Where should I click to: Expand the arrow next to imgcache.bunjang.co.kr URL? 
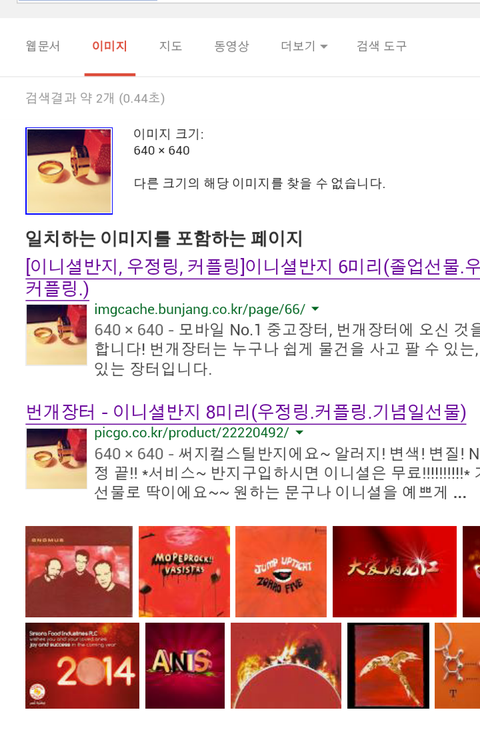coord(315,309)
